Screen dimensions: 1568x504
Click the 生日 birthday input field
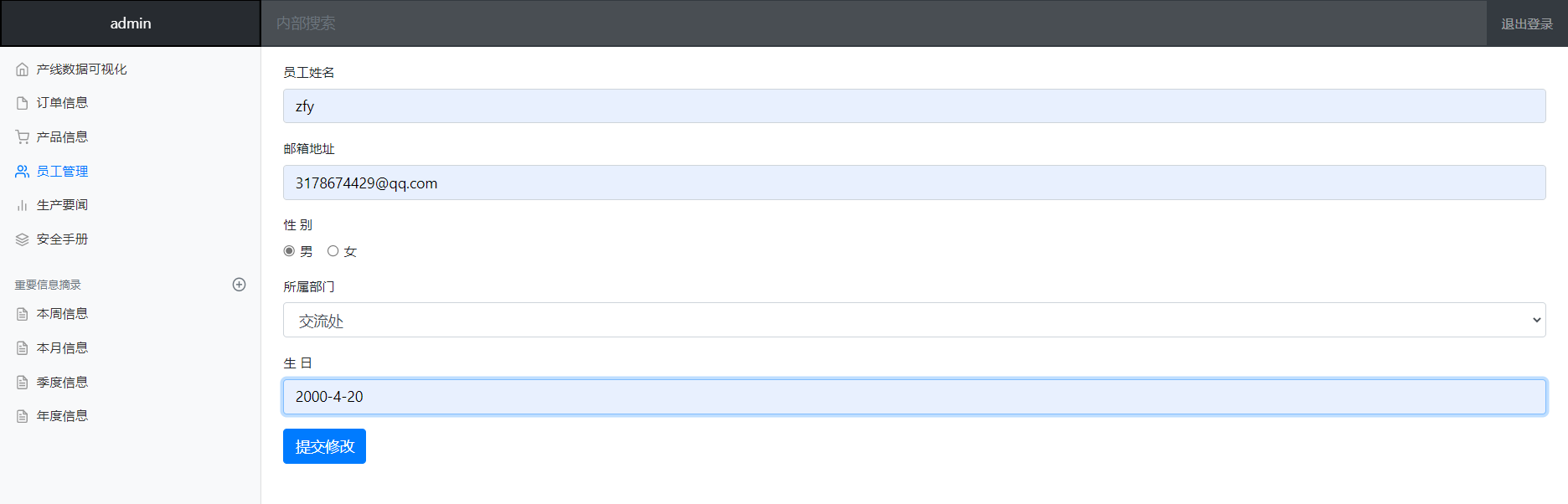tap(914, 397)
